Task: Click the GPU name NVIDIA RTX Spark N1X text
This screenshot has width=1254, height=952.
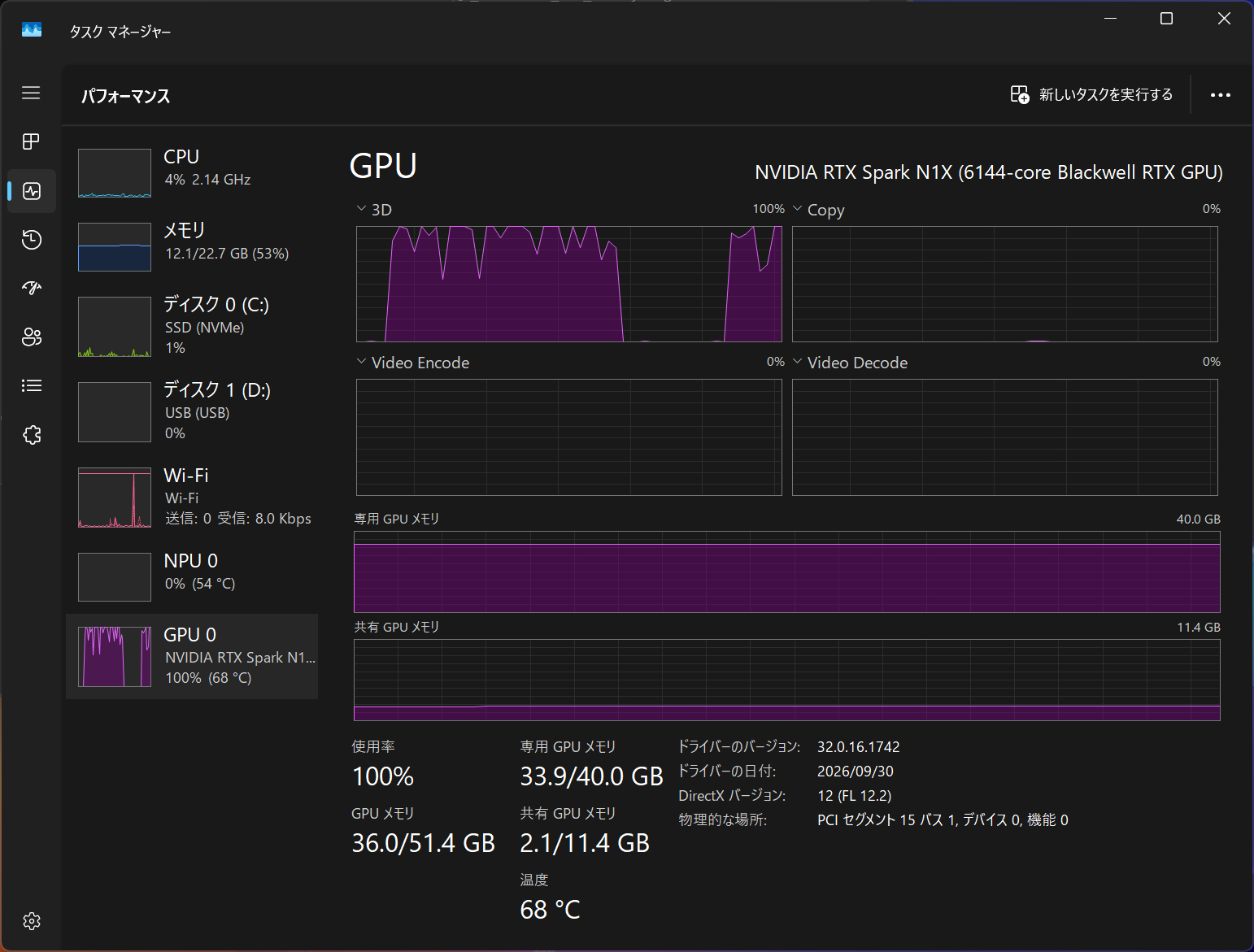Action: [x=989, y=172]
